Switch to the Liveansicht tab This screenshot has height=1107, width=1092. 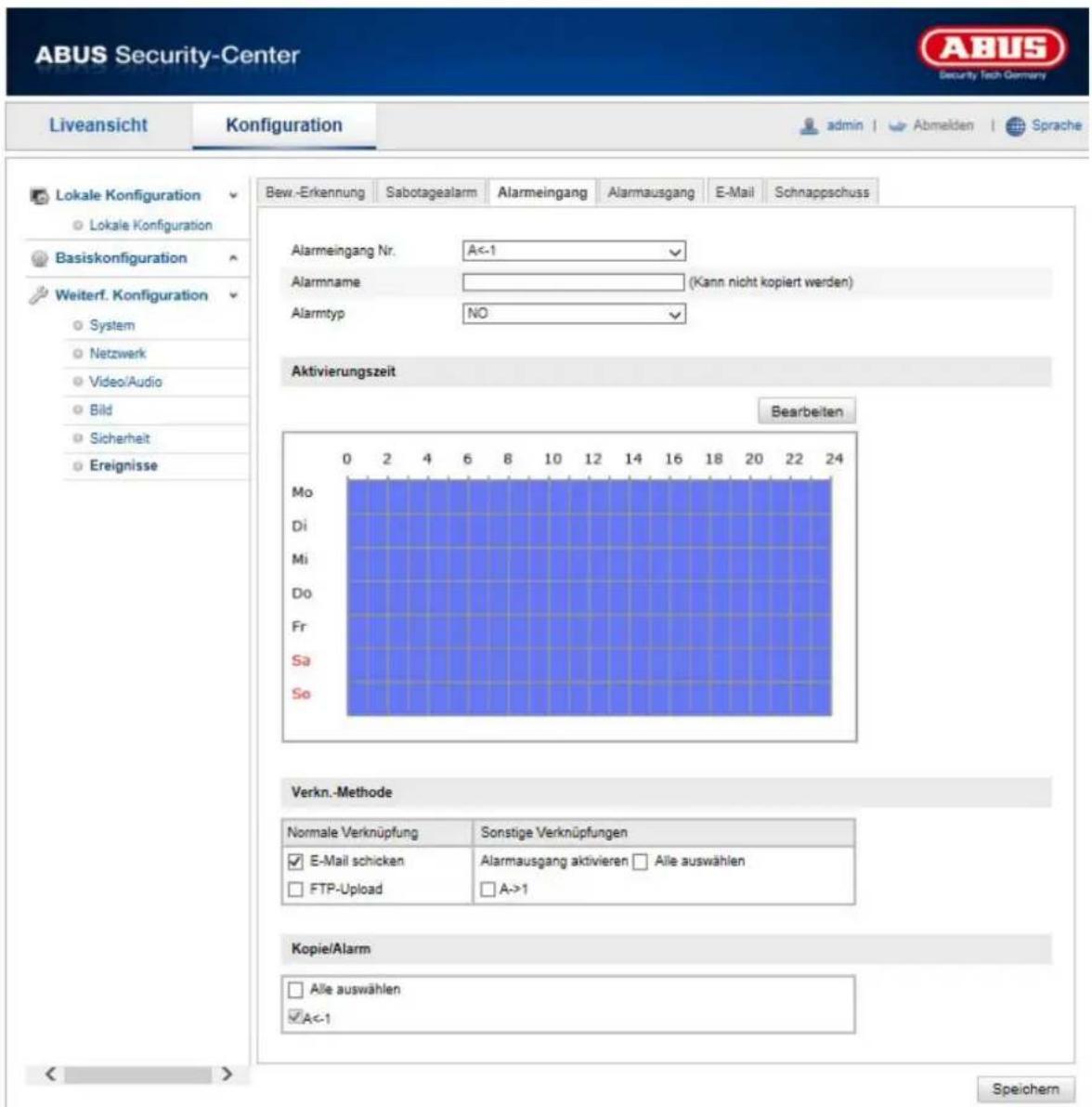[x=98, y=125]
